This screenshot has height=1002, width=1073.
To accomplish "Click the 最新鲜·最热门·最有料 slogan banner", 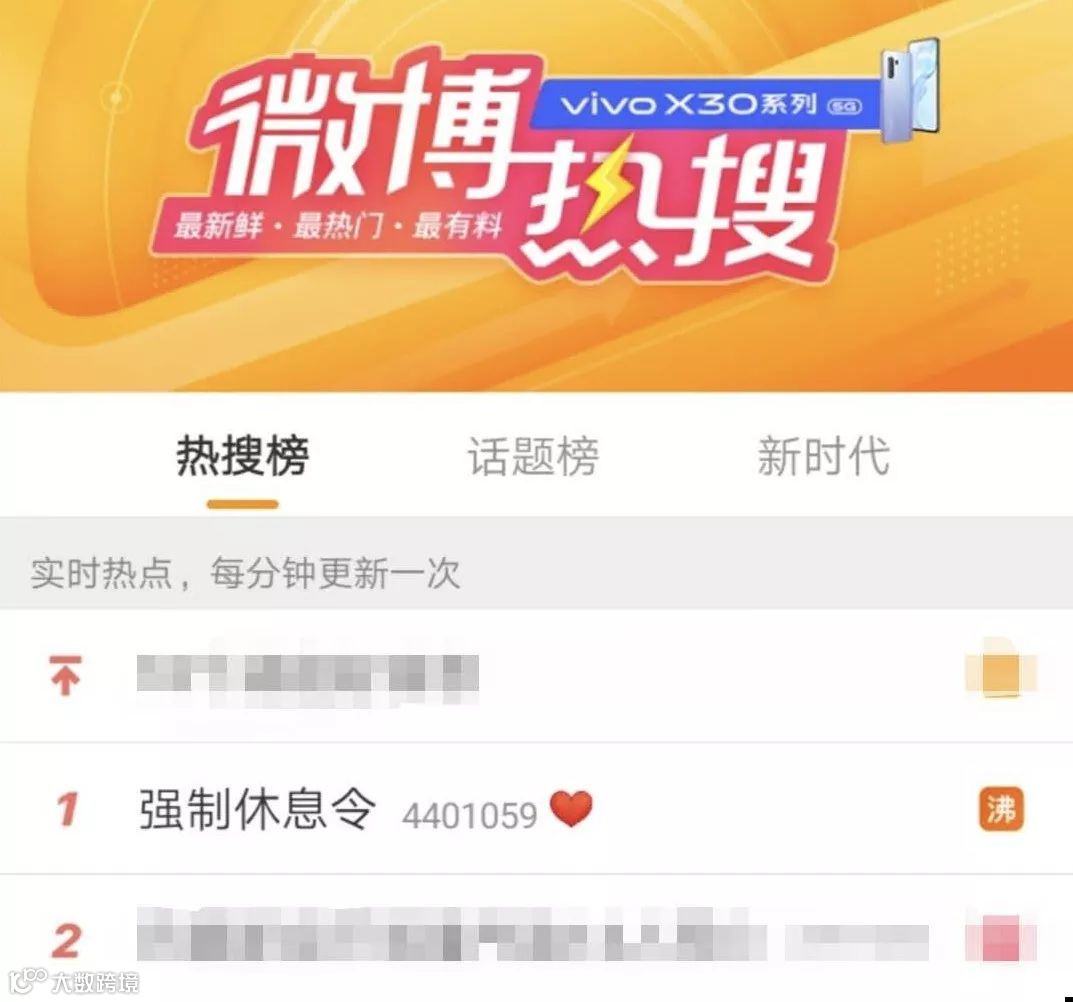I will click(x=339, y=225).
